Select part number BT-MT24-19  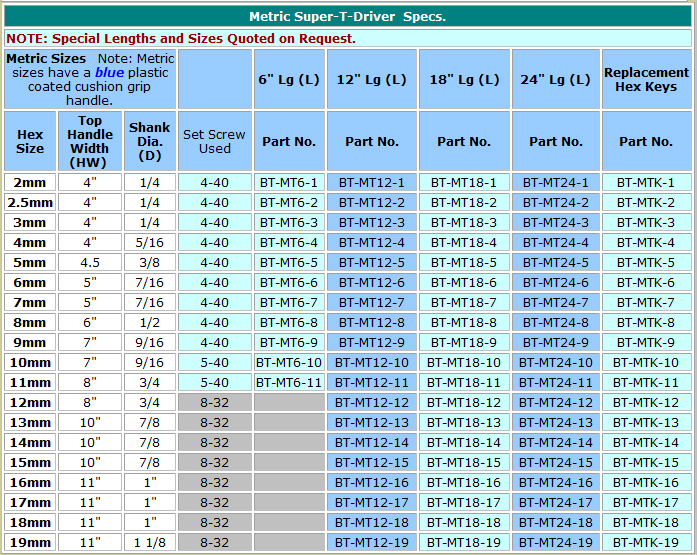point(556,542)
